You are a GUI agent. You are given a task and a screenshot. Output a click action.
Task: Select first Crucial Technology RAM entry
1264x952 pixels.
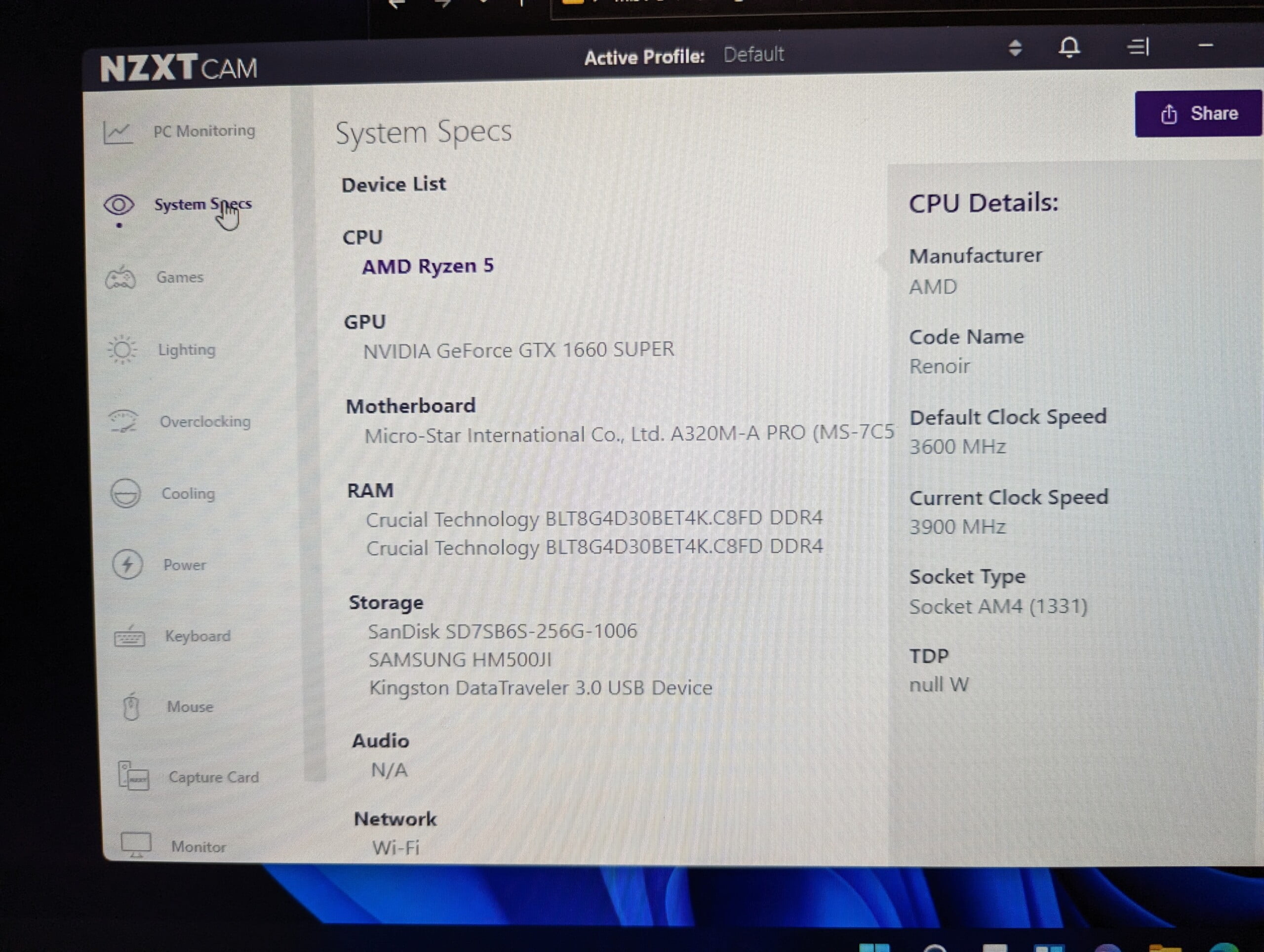click(x=594, y=519)
